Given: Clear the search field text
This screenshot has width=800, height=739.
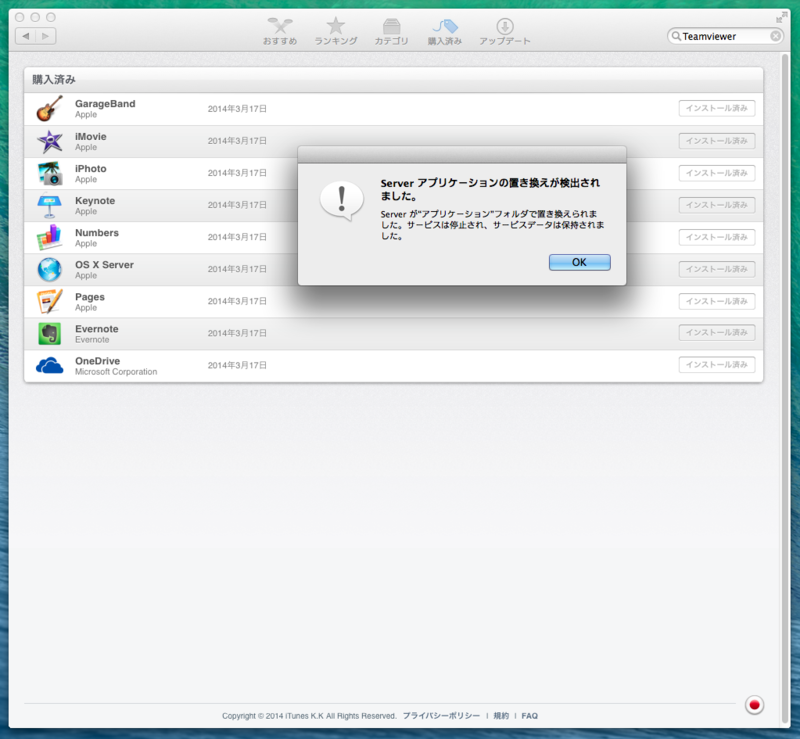Looking at the screenshot, I should (775, 36).
